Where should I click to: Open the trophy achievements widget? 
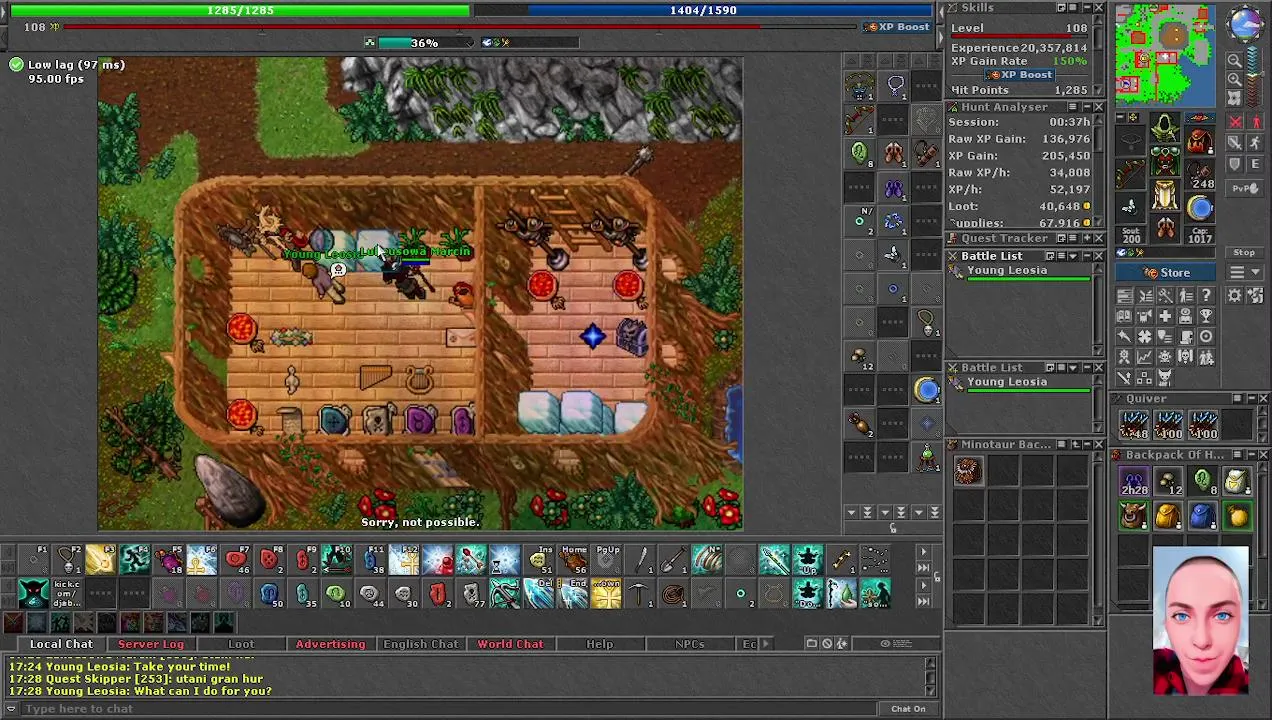(x=1207, y=316)
